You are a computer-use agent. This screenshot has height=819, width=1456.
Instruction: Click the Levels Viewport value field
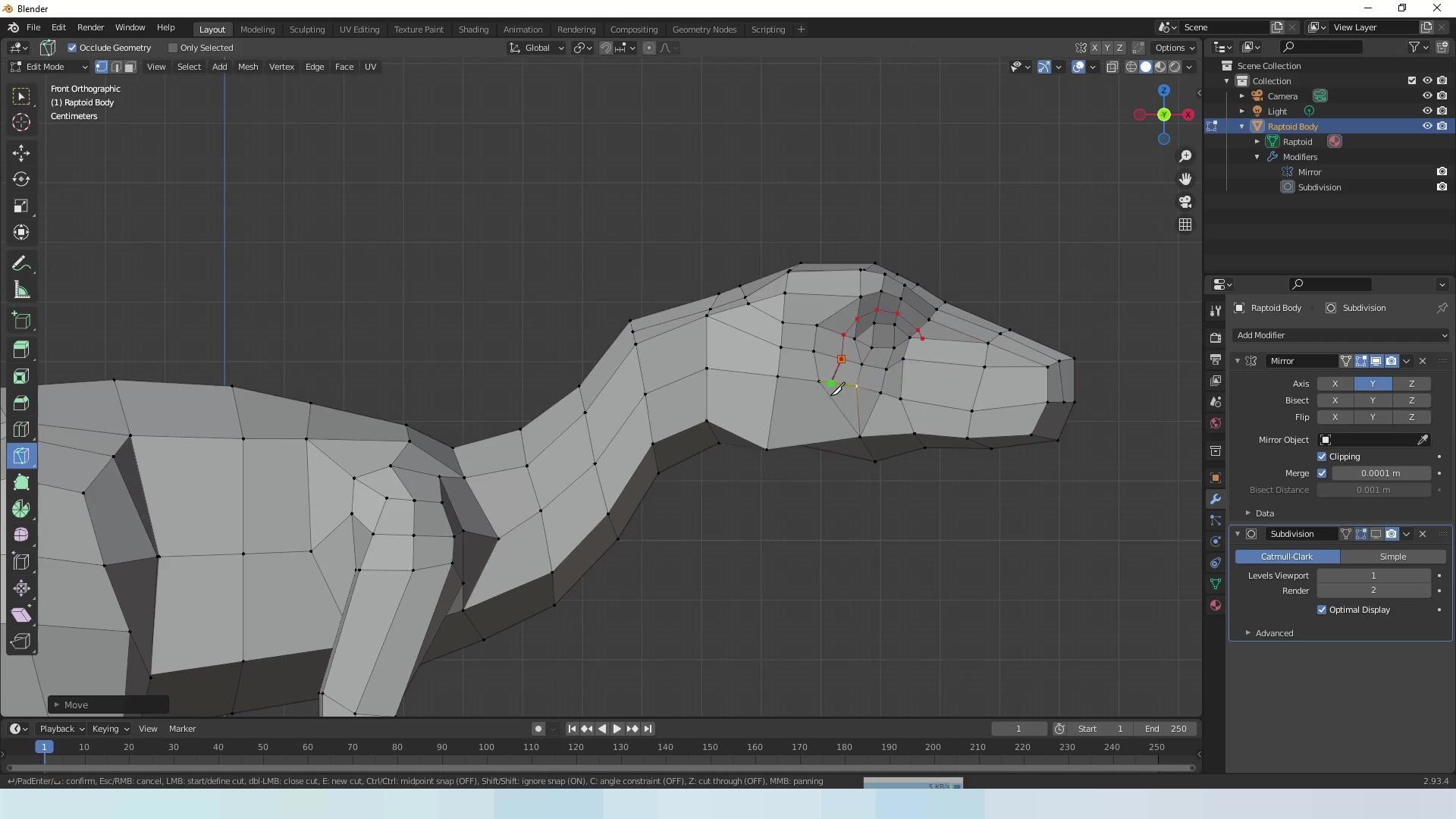(1373, 576)
